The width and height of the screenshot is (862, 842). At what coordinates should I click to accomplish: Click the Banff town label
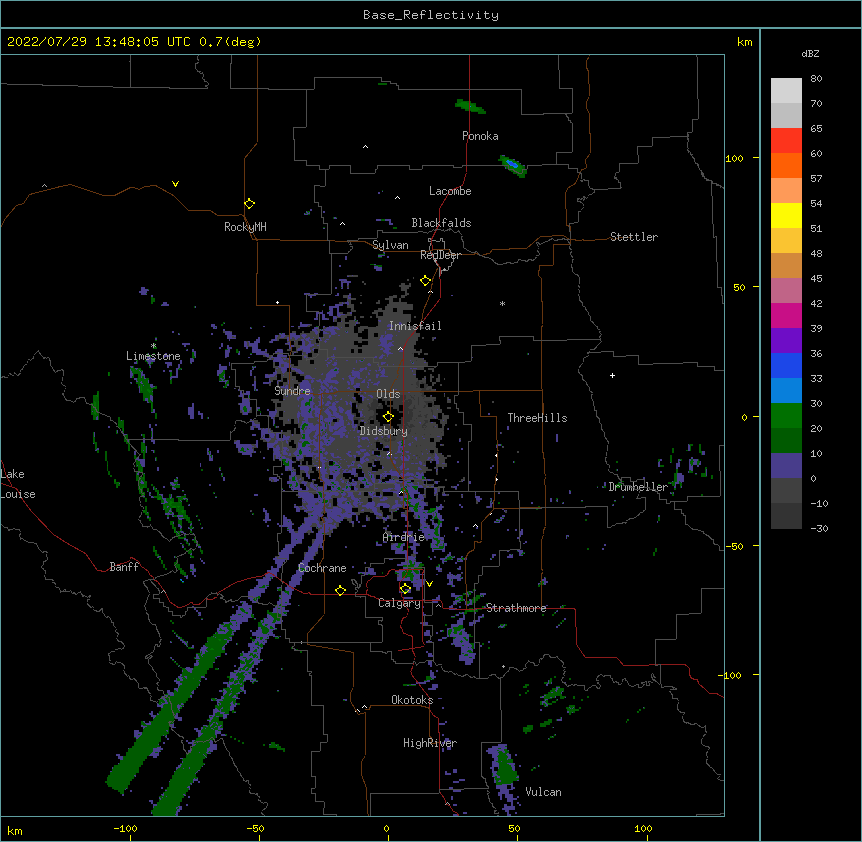124,567
